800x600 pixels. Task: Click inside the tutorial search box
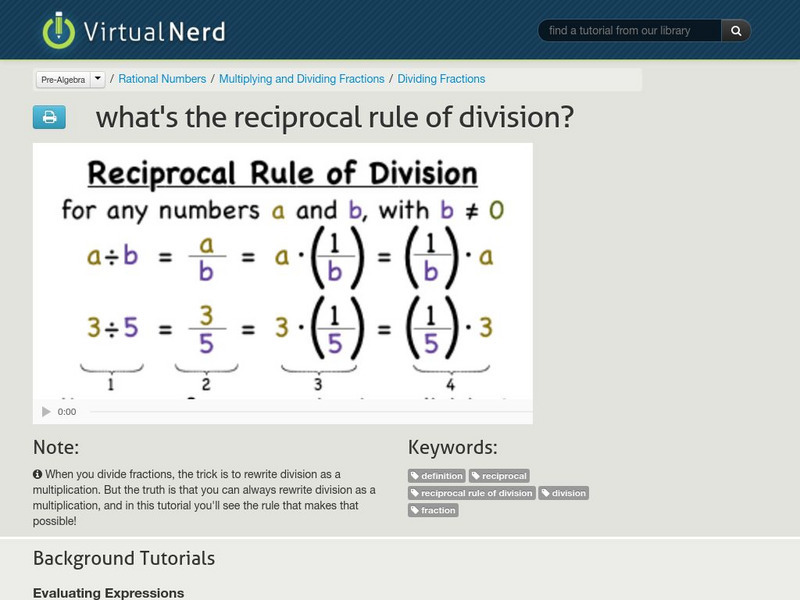pyautogui.click(x=630, y=30)
